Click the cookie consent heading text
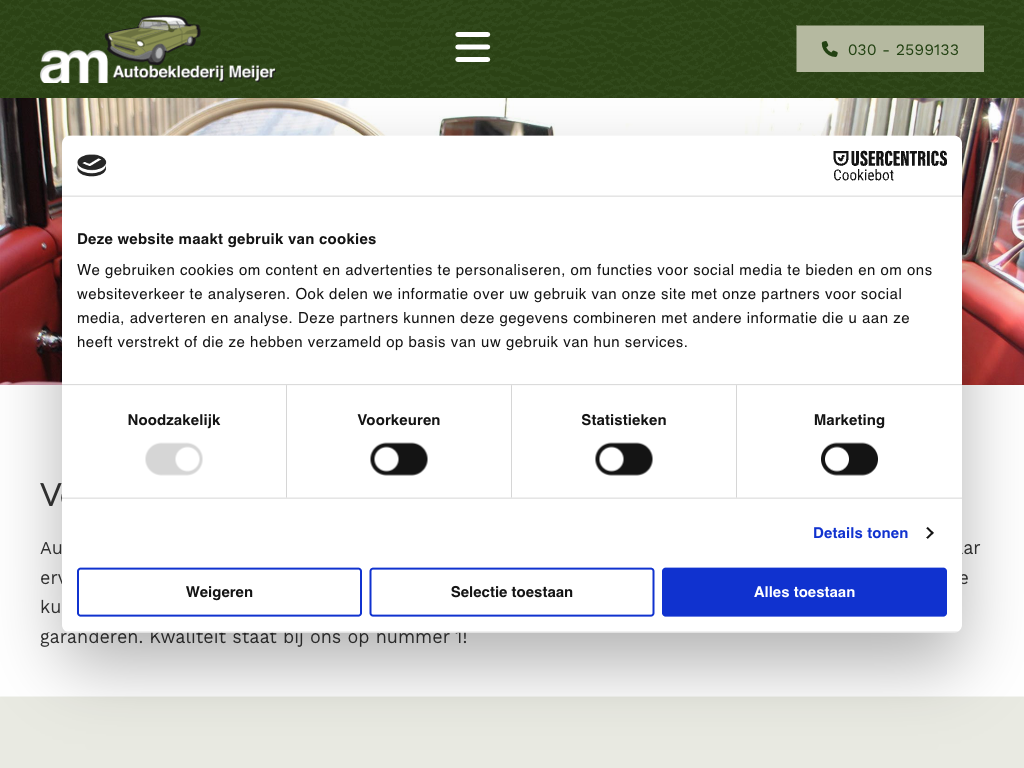 point(227,239)
